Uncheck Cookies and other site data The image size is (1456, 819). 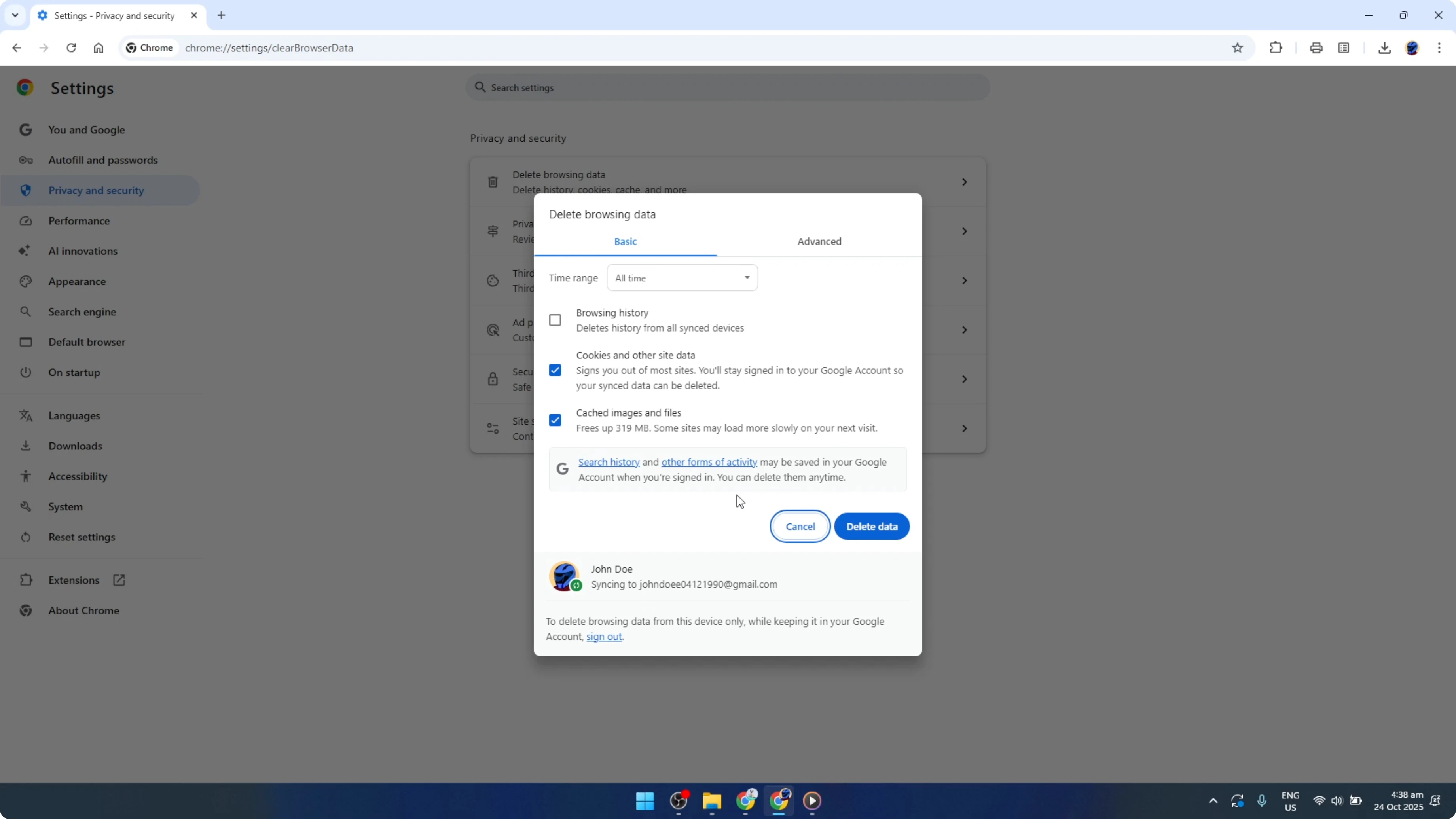(555, 370)
